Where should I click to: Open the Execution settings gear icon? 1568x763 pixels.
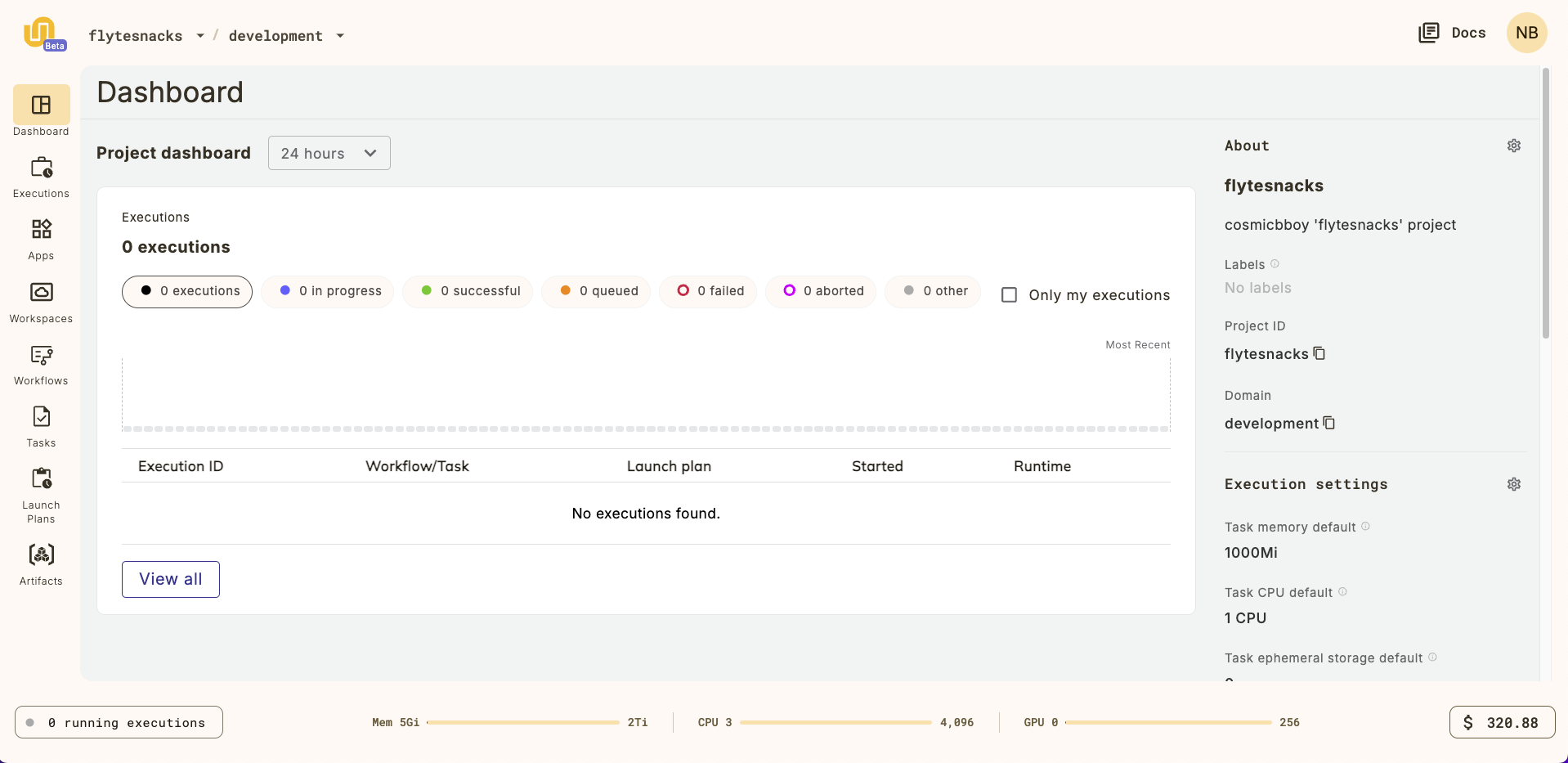click(x=1514, y=484)
